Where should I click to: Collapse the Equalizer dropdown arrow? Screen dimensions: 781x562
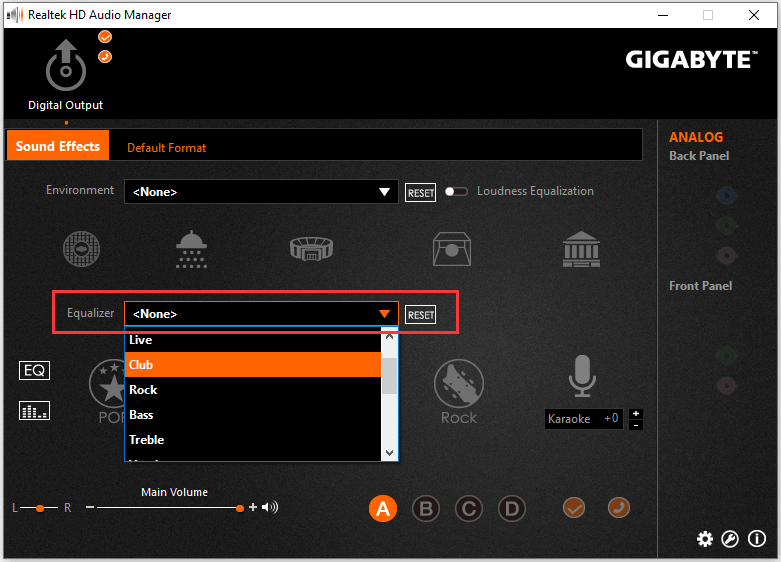point(385,314)
